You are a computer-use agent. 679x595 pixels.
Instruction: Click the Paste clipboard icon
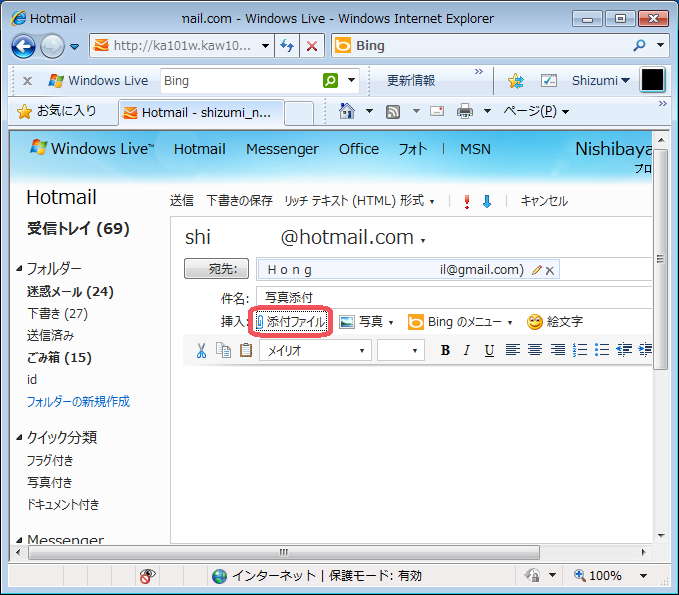pyautogui.click(x=246, y=350)
